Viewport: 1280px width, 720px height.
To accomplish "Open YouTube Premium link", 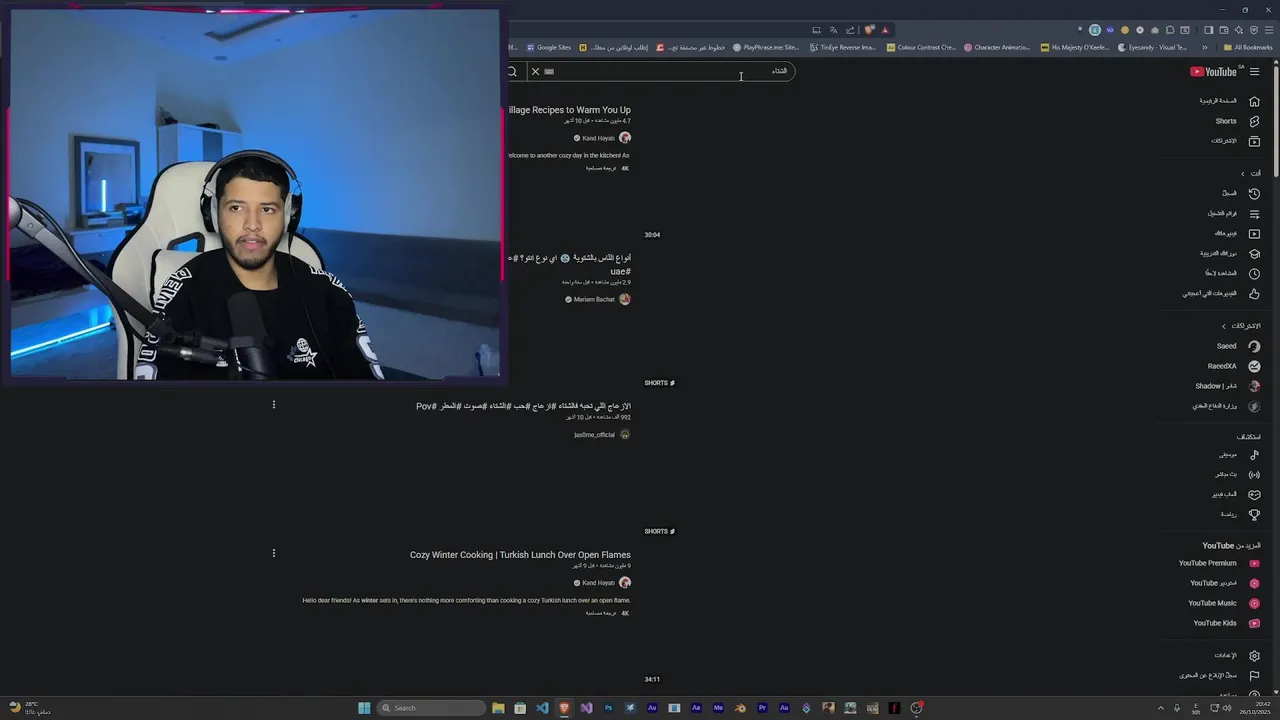I will click(x=1219, y=563).
